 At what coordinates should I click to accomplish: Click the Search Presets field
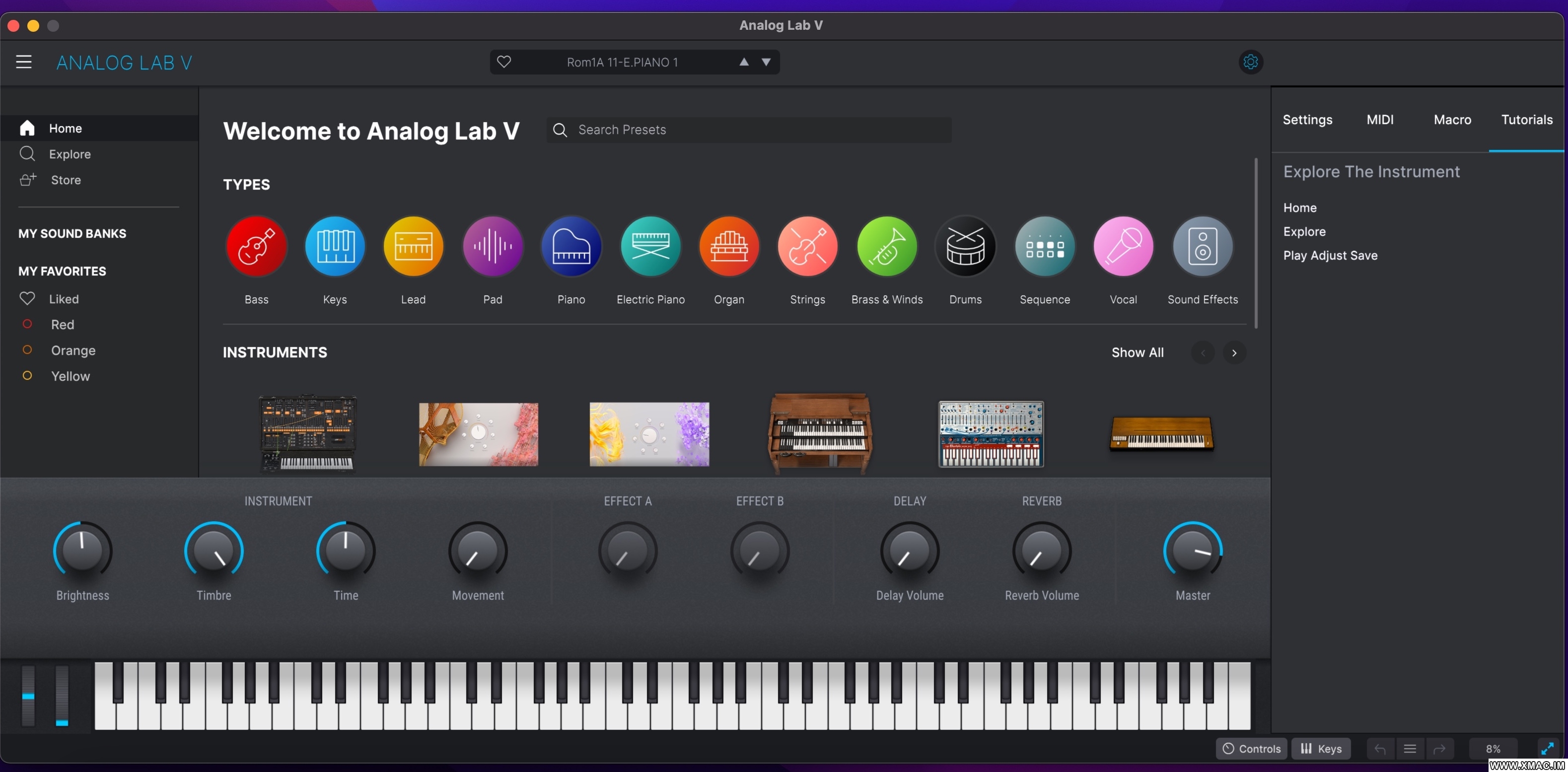click(749, 130)
